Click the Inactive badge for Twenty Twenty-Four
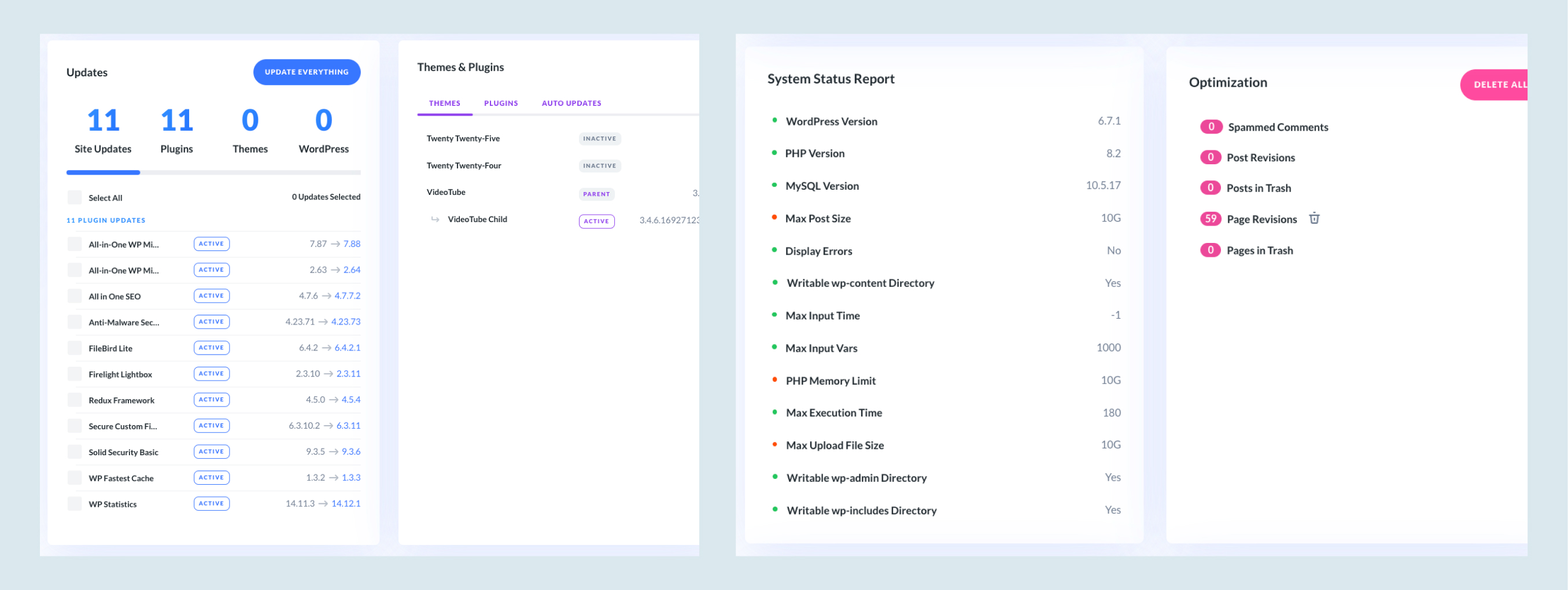 click(600, 165)
